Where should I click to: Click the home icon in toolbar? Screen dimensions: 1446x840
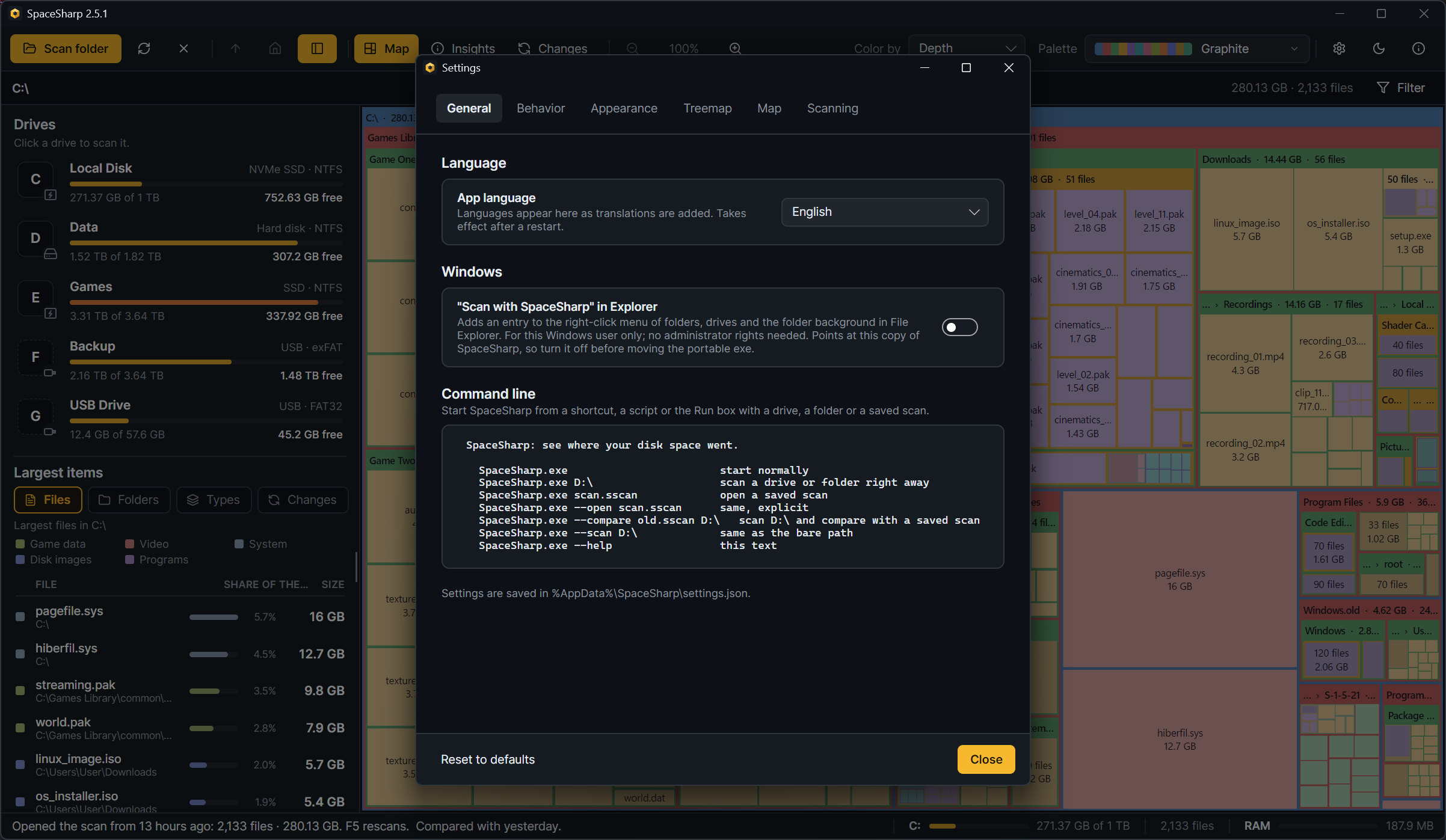(275, 49)
